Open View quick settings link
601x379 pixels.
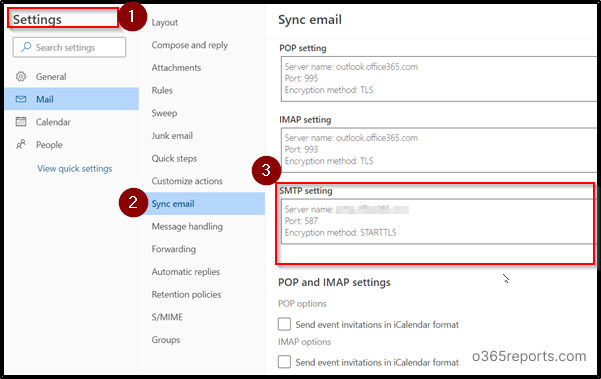[75, 169]
